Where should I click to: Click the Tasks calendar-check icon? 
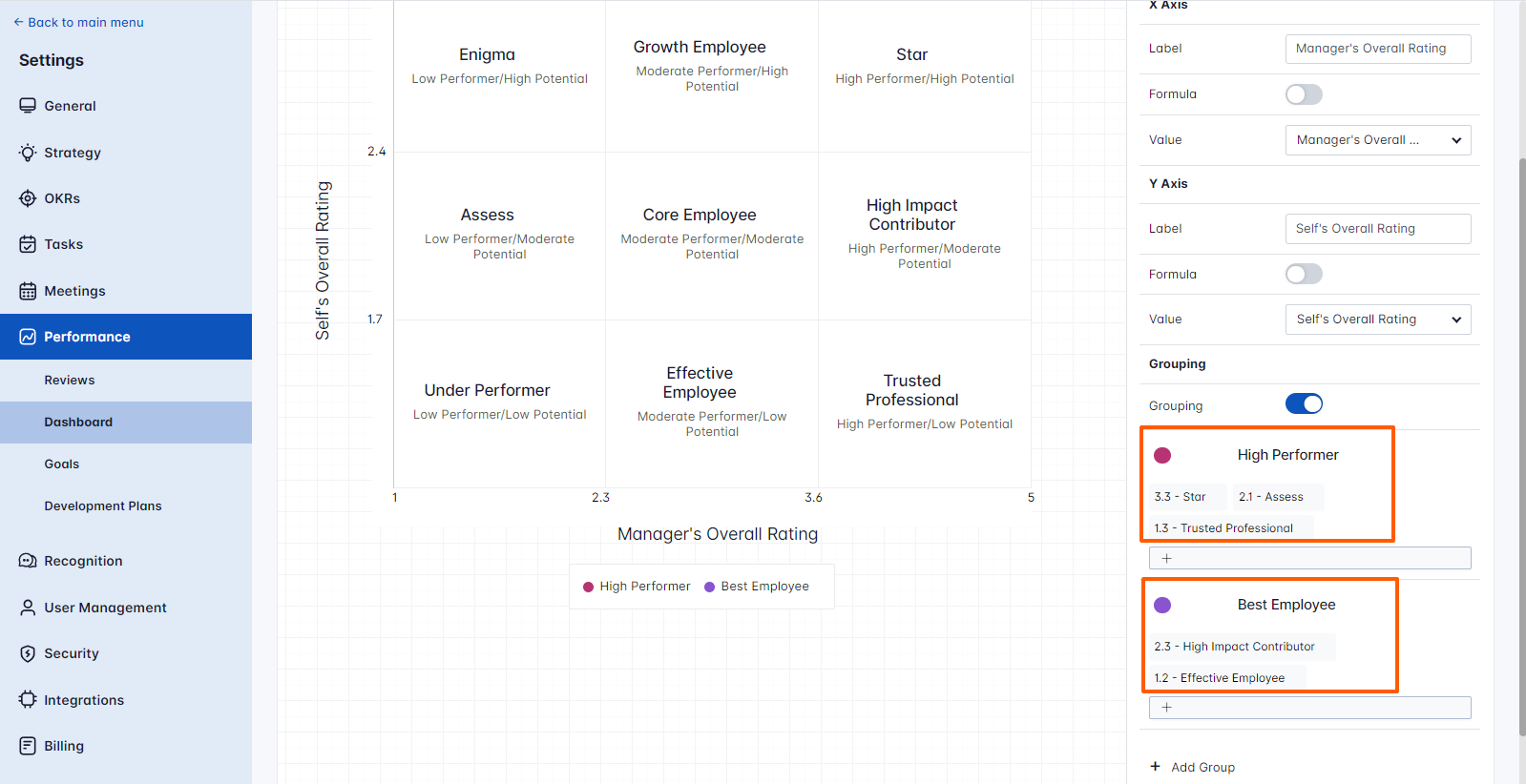coord(28,244)
